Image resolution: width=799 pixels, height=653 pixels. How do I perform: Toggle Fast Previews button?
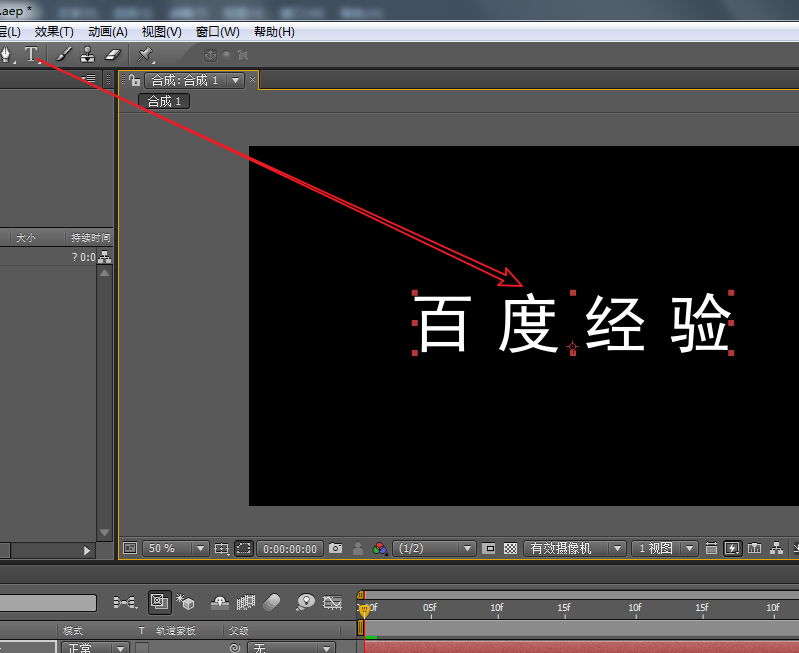click(x=732, y=548)
